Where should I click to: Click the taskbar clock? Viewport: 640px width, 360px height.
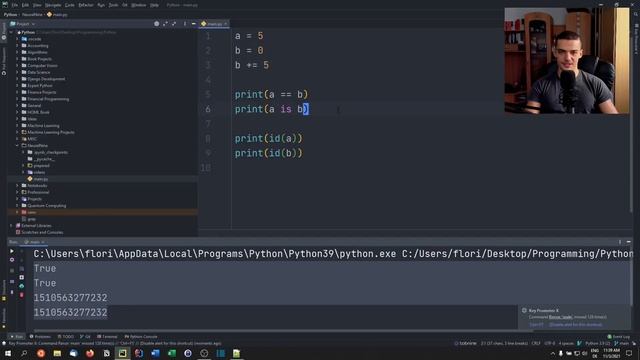[611, 353]
